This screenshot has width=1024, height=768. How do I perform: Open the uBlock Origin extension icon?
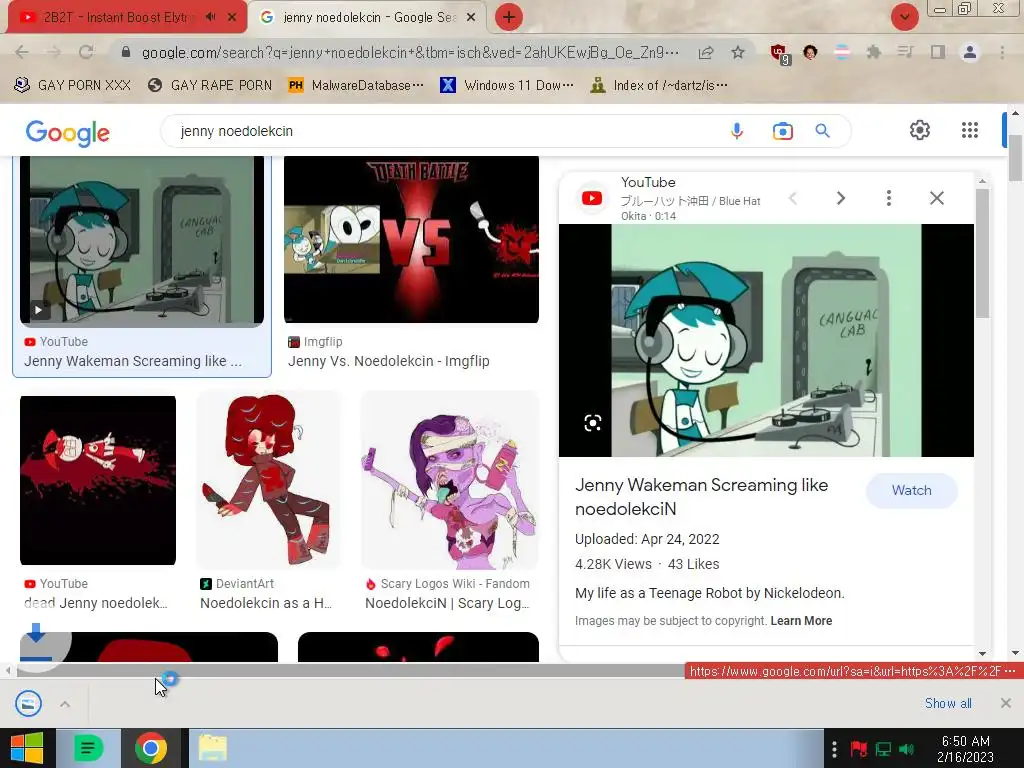(779, 53)
